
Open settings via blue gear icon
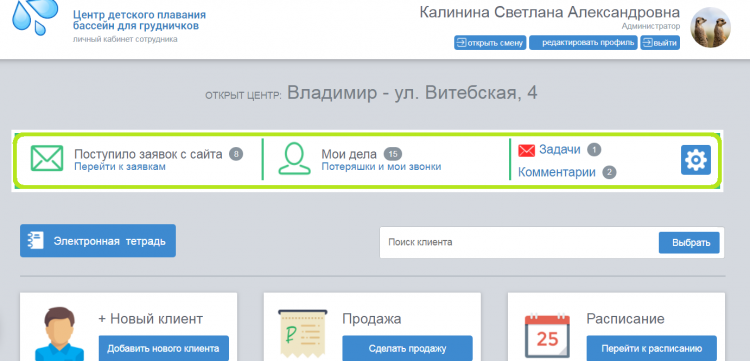(x=696, y=160)
